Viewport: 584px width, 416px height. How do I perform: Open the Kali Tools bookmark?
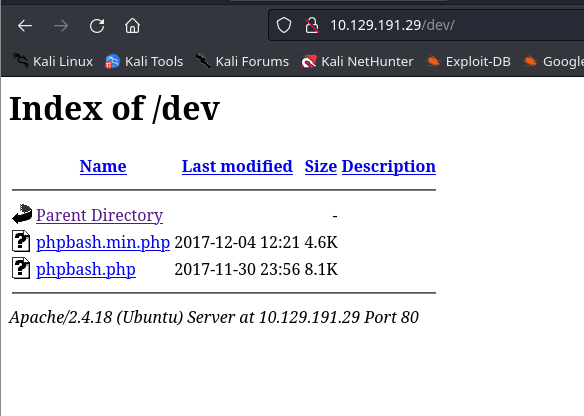click(x=144, y=61)
